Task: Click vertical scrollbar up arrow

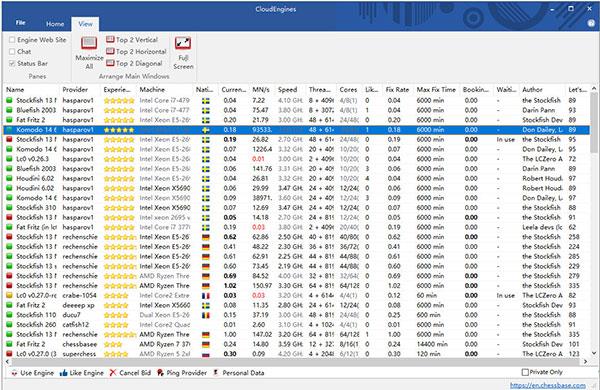Action: tap(594, 88)
